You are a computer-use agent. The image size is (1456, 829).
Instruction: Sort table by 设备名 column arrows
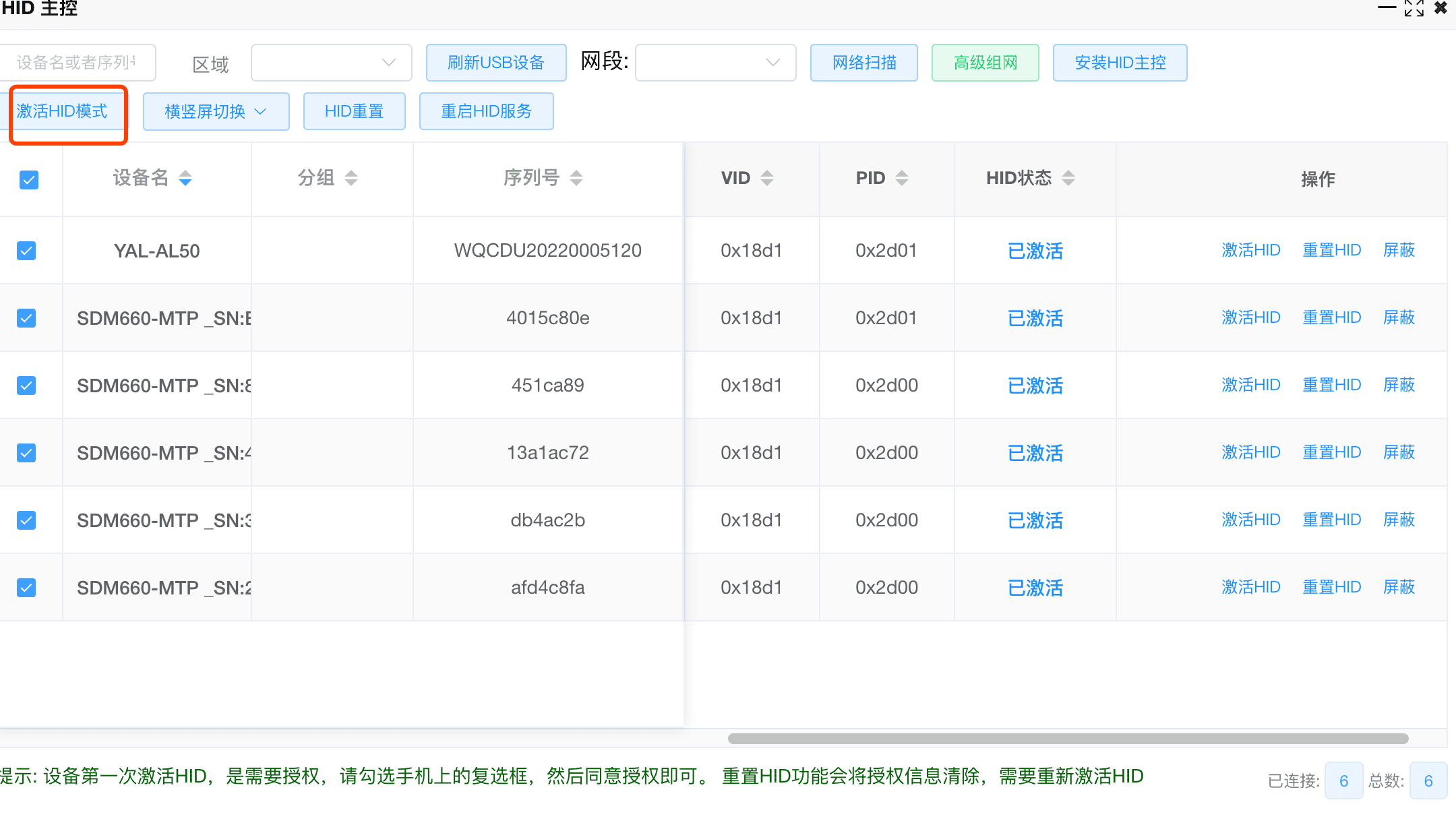click(185, 178)
